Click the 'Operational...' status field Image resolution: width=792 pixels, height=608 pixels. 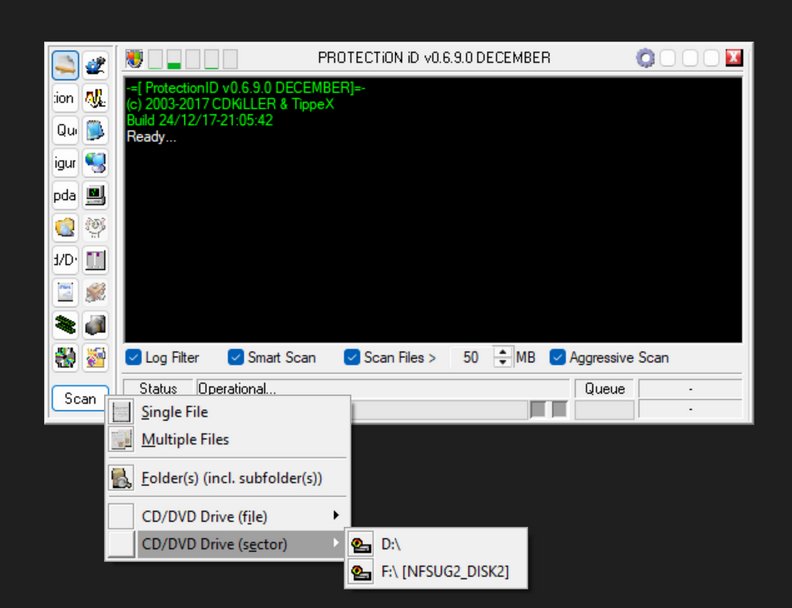coord(382,388)
